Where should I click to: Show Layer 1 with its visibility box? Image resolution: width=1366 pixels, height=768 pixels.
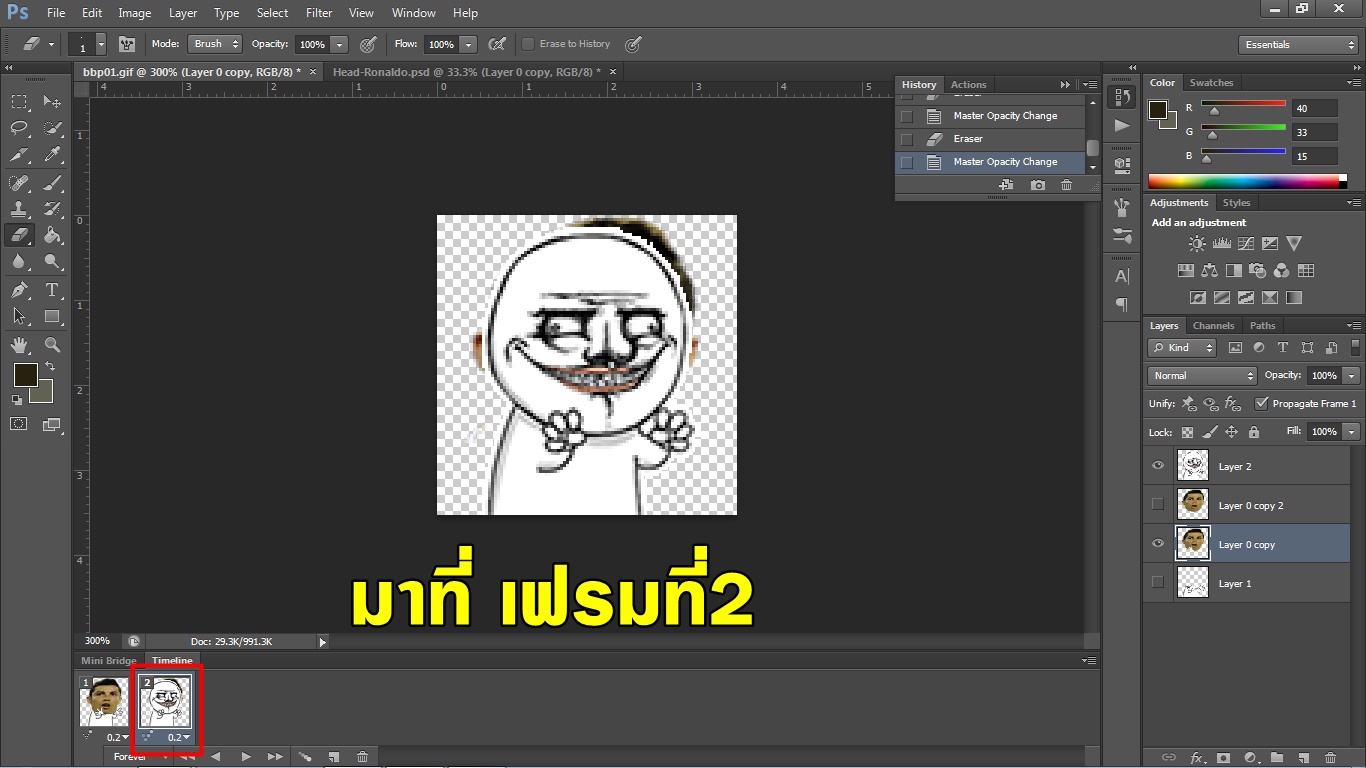(x=1158, y=582)
